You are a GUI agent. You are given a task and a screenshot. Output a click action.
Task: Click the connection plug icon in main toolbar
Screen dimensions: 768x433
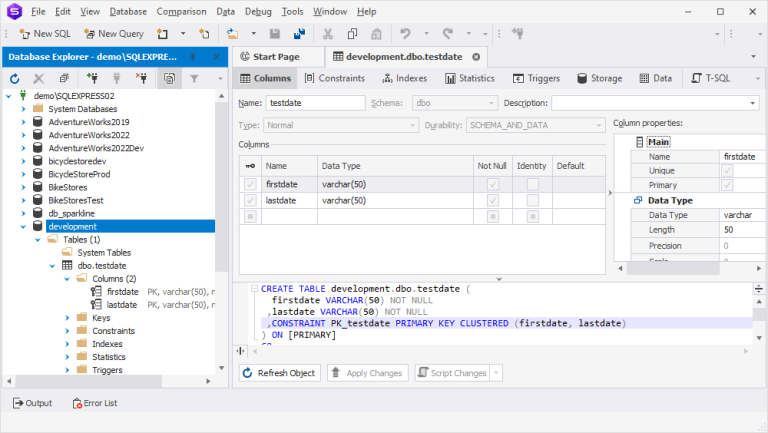pos(518,34)
